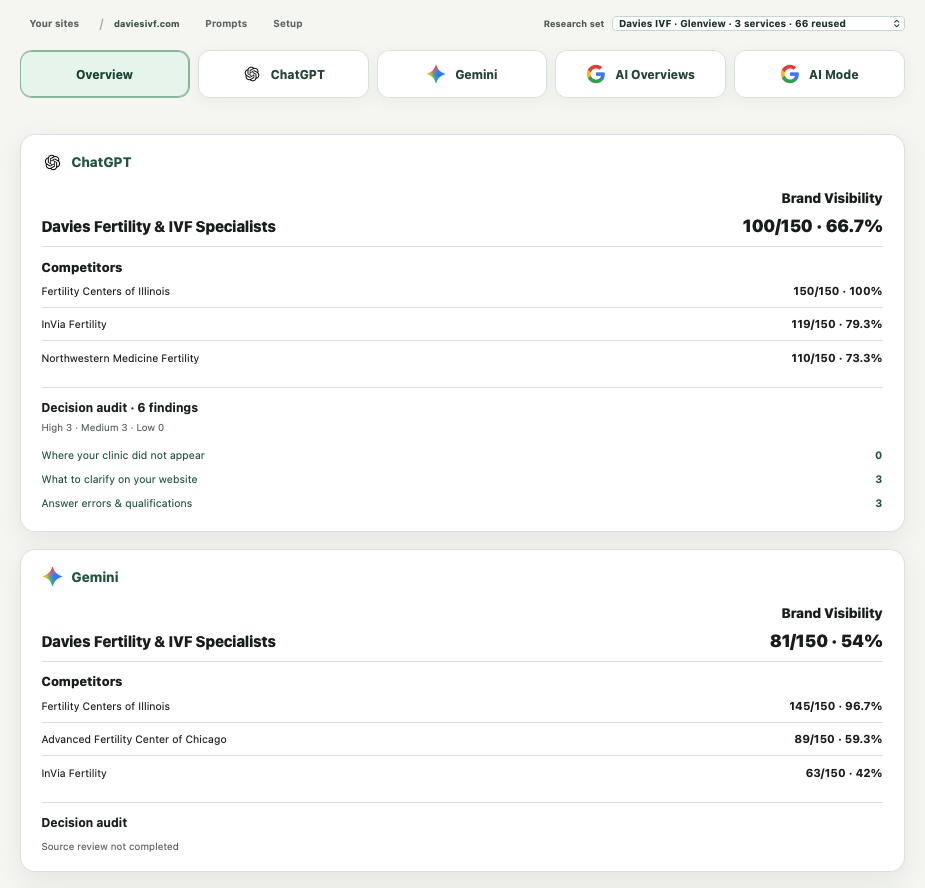Click the Brand Visibility label in ChatGPT card
Viewport: 925px width, 888px height.
[832, 198]
